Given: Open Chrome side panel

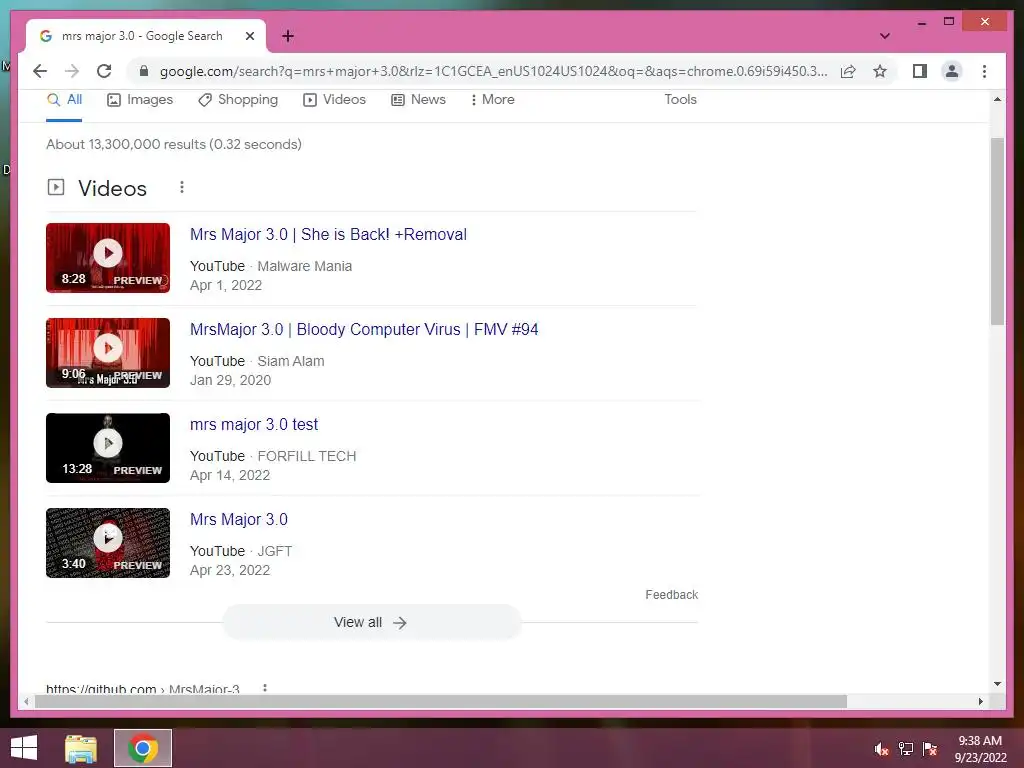Looking at the screenshot, I should 920,71.
